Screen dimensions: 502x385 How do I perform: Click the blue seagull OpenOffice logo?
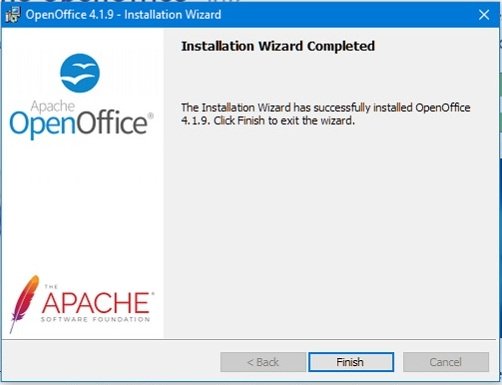(x=80, y=73)
